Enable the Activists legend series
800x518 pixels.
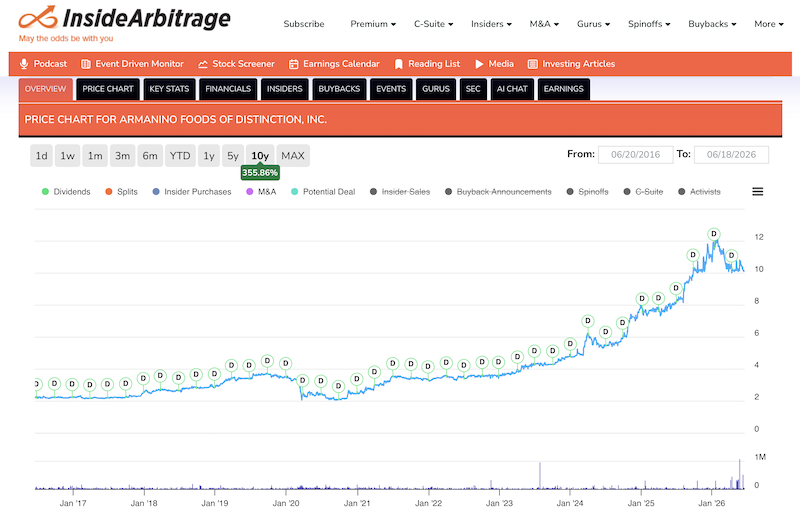tap(699, 192)
